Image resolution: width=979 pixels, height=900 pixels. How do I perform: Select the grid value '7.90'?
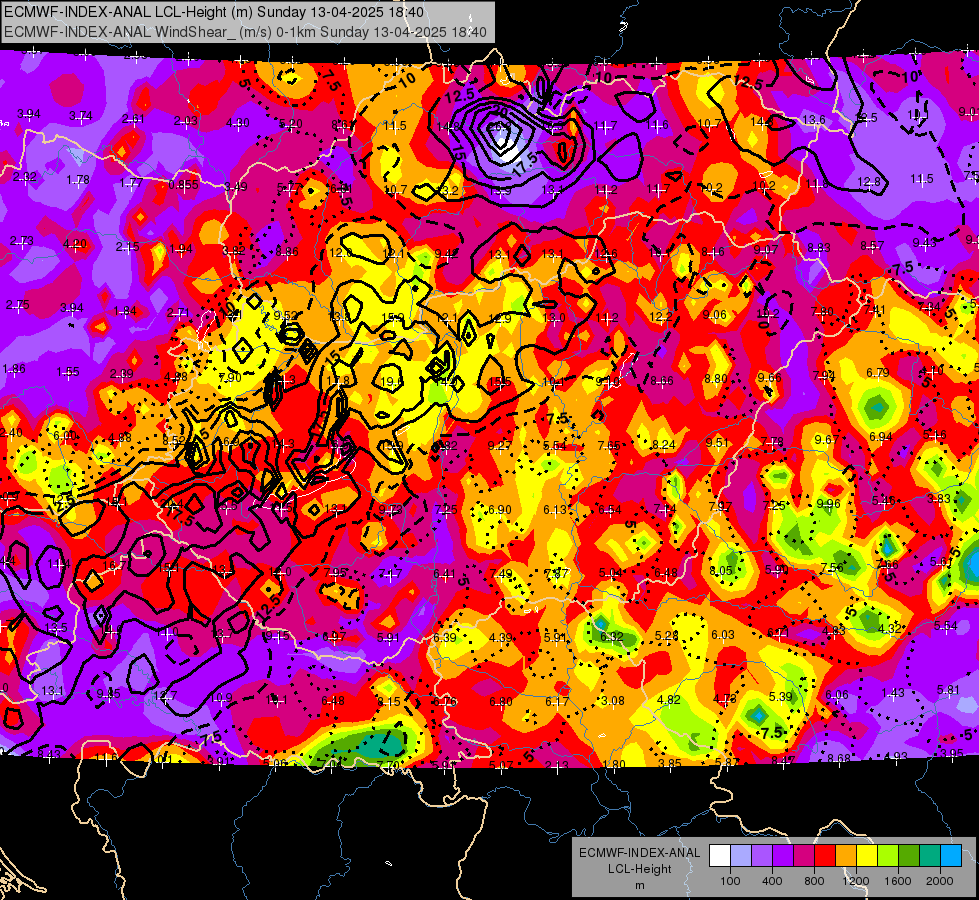(x=230, y=377)
